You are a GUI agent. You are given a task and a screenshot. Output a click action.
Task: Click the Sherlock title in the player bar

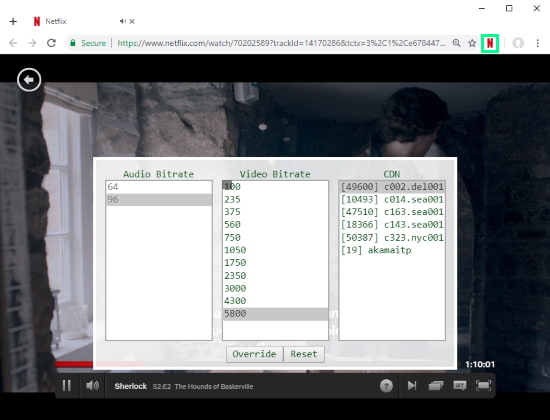tap(130, 386)
